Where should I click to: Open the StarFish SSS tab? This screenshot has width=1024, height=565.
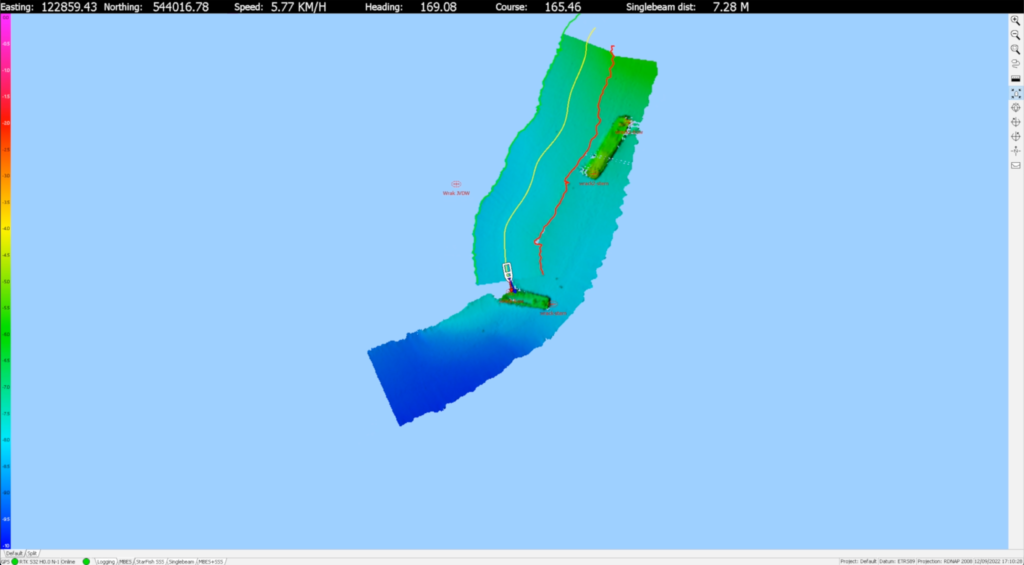point(148,561)
